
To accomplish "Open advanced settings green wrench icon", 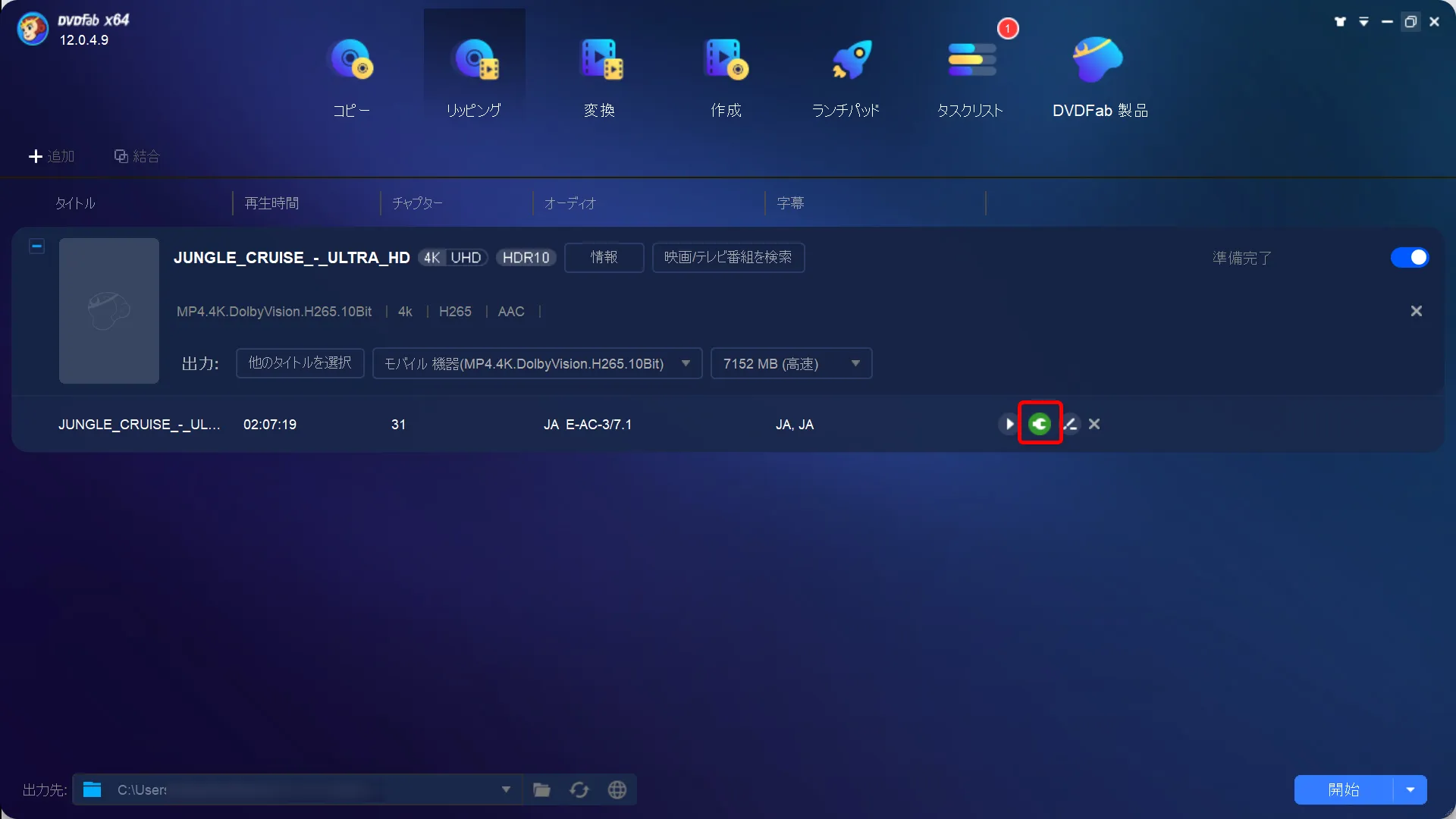I will pyautogui.click(x=1040, y=424).
